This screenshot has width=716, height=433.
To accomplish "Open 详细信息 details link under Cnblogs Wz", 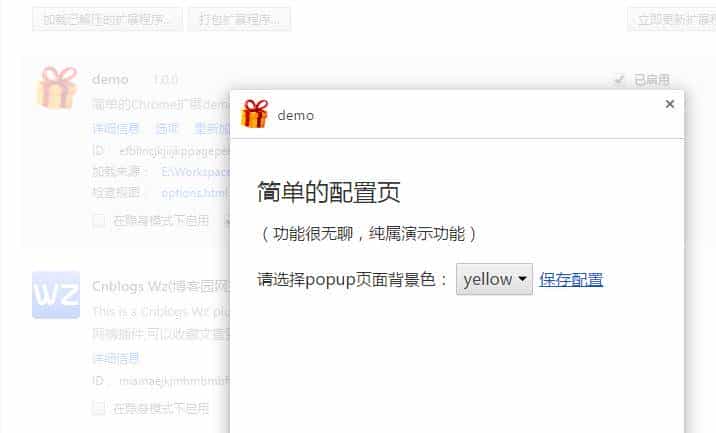I will 116,359.
